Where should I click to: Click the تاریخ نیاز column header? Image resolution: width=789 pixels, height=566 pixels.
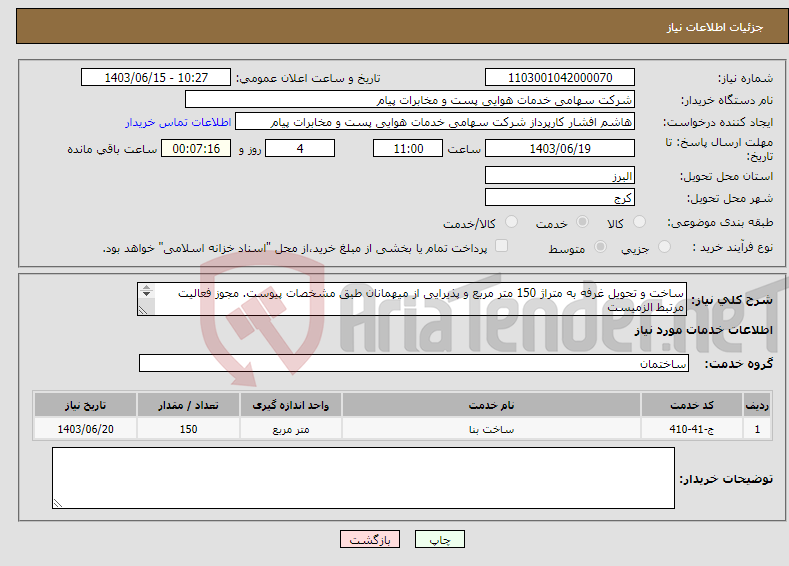click(x=85, y=405)
